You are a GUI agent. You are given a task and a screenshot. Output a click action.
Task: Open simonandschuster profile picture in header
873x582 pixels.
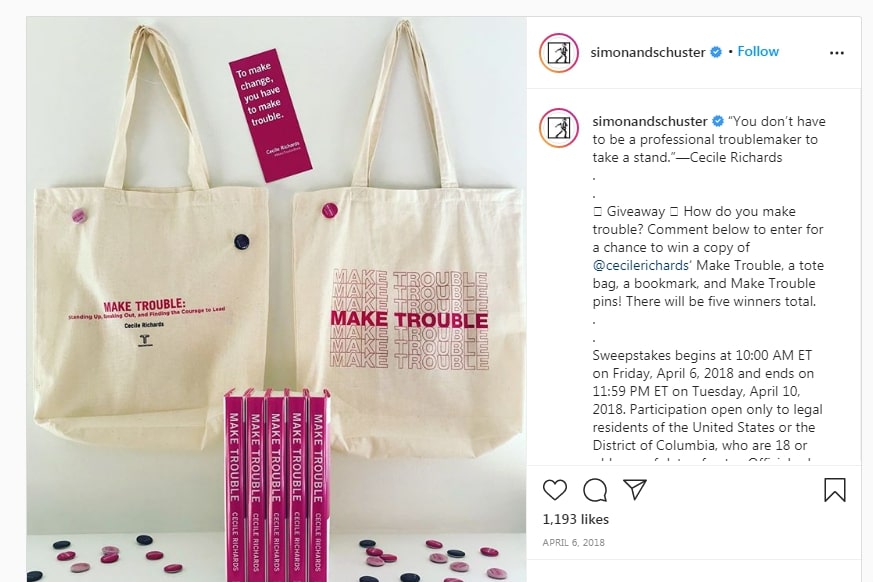[x=559, y=53]
